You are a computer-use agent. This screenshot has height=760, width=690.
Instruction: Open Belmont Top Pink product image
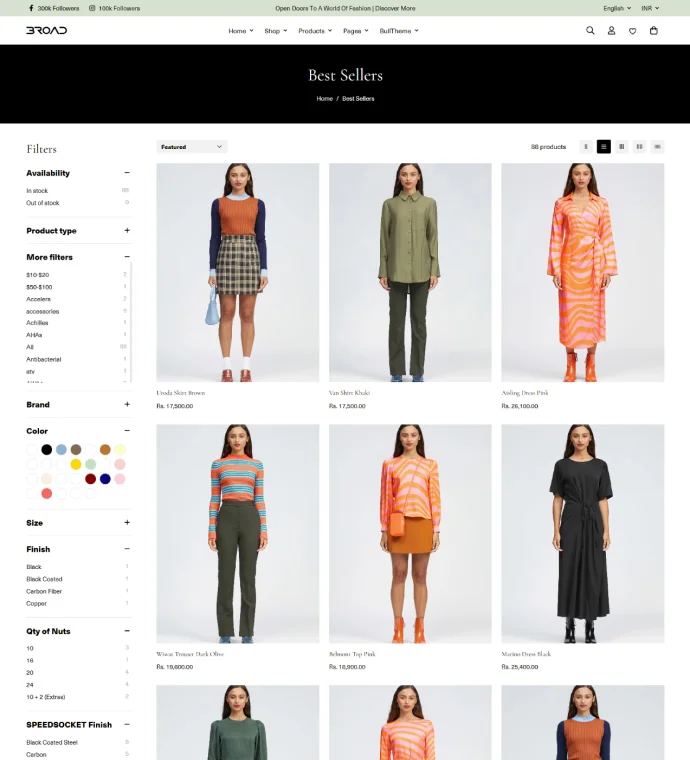410,534
